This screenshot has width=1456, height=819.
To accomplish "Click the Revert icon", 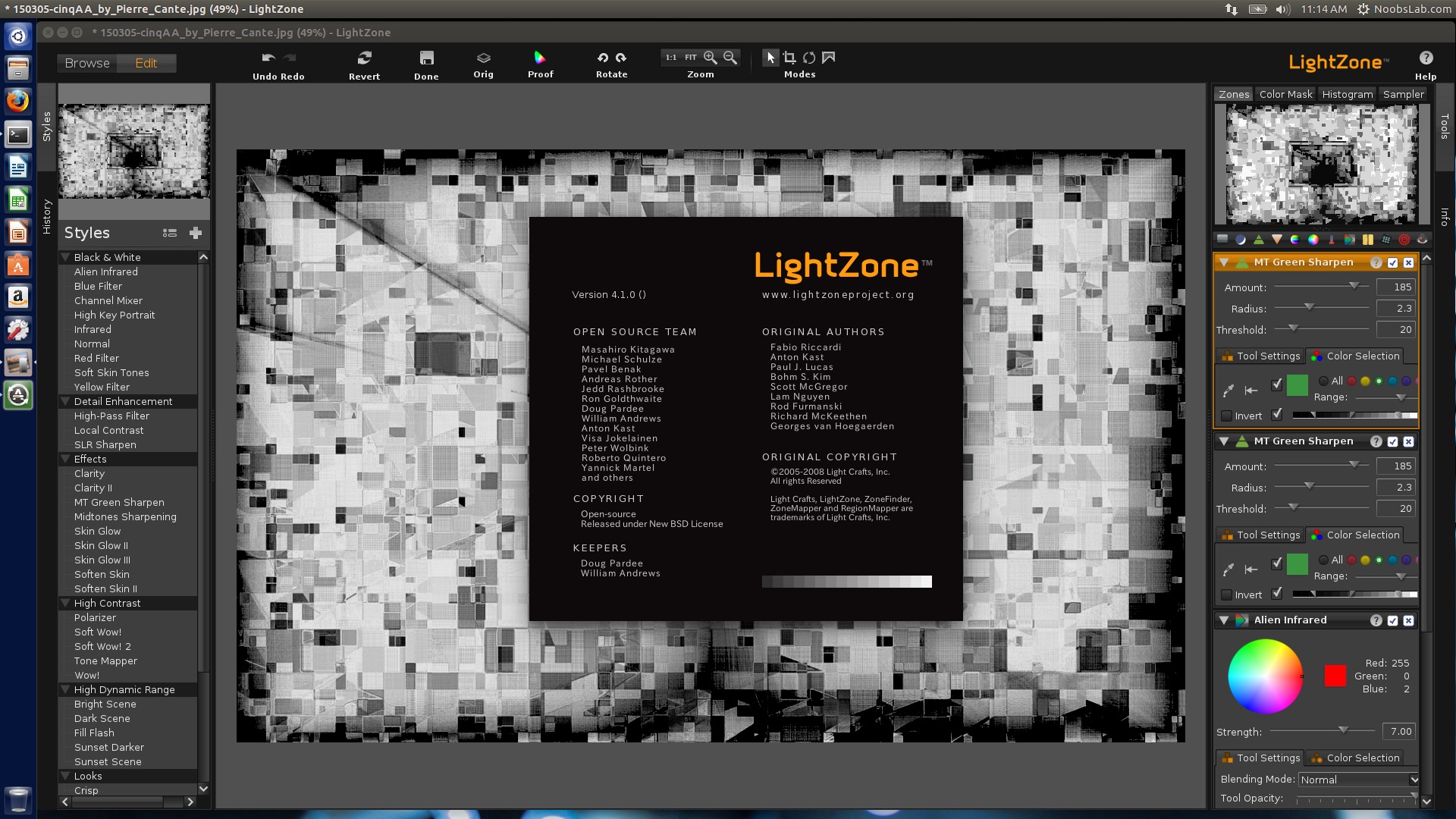I will coord(365,58).
